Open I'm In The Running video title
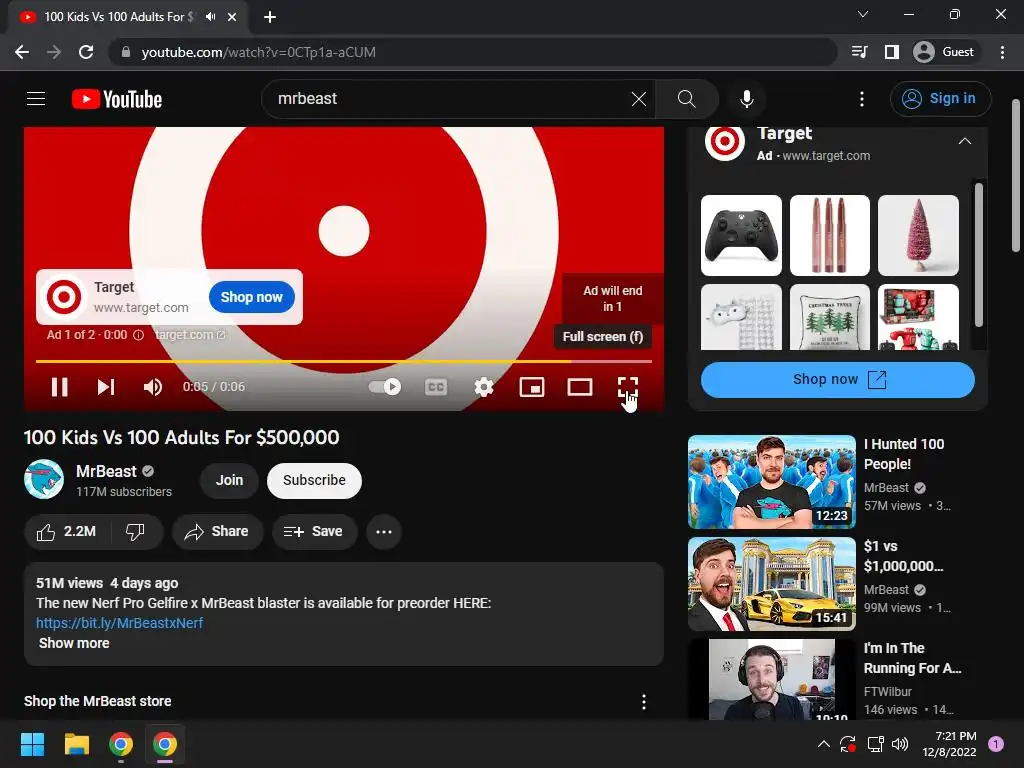1024x768 pixels. click(x=912, y=658)
